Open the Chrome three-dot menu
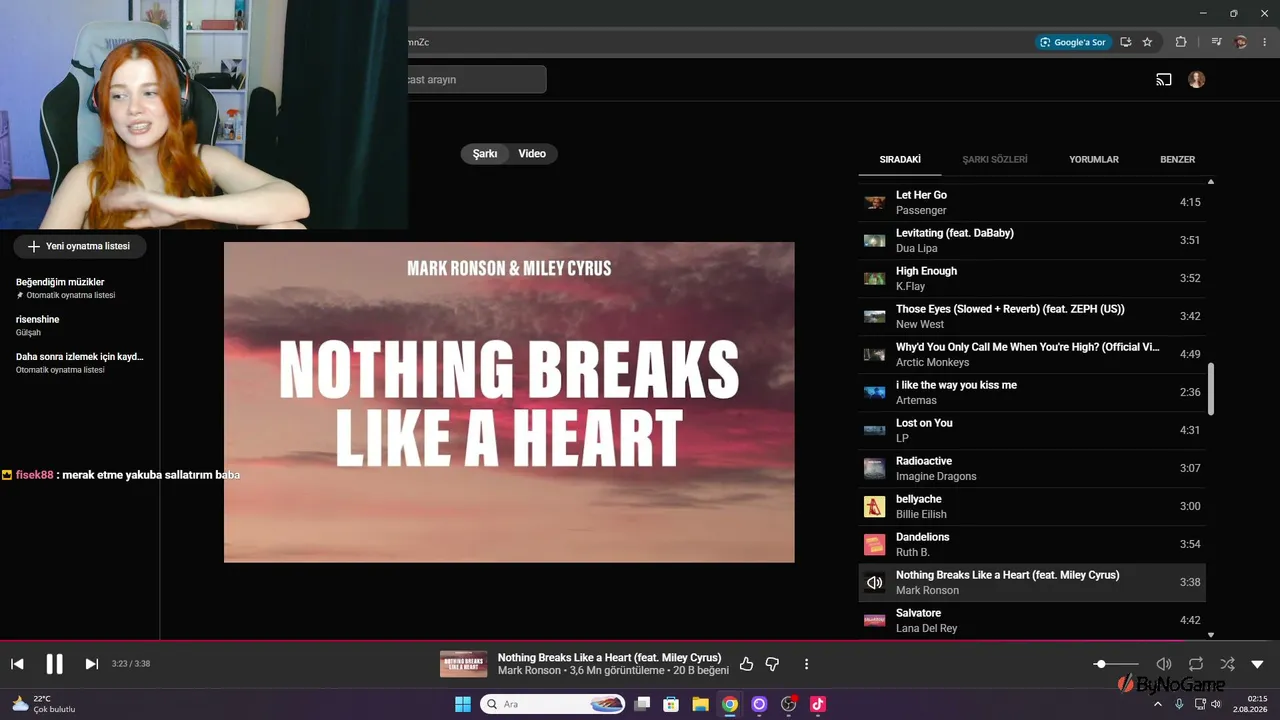 pos(1265,42)
